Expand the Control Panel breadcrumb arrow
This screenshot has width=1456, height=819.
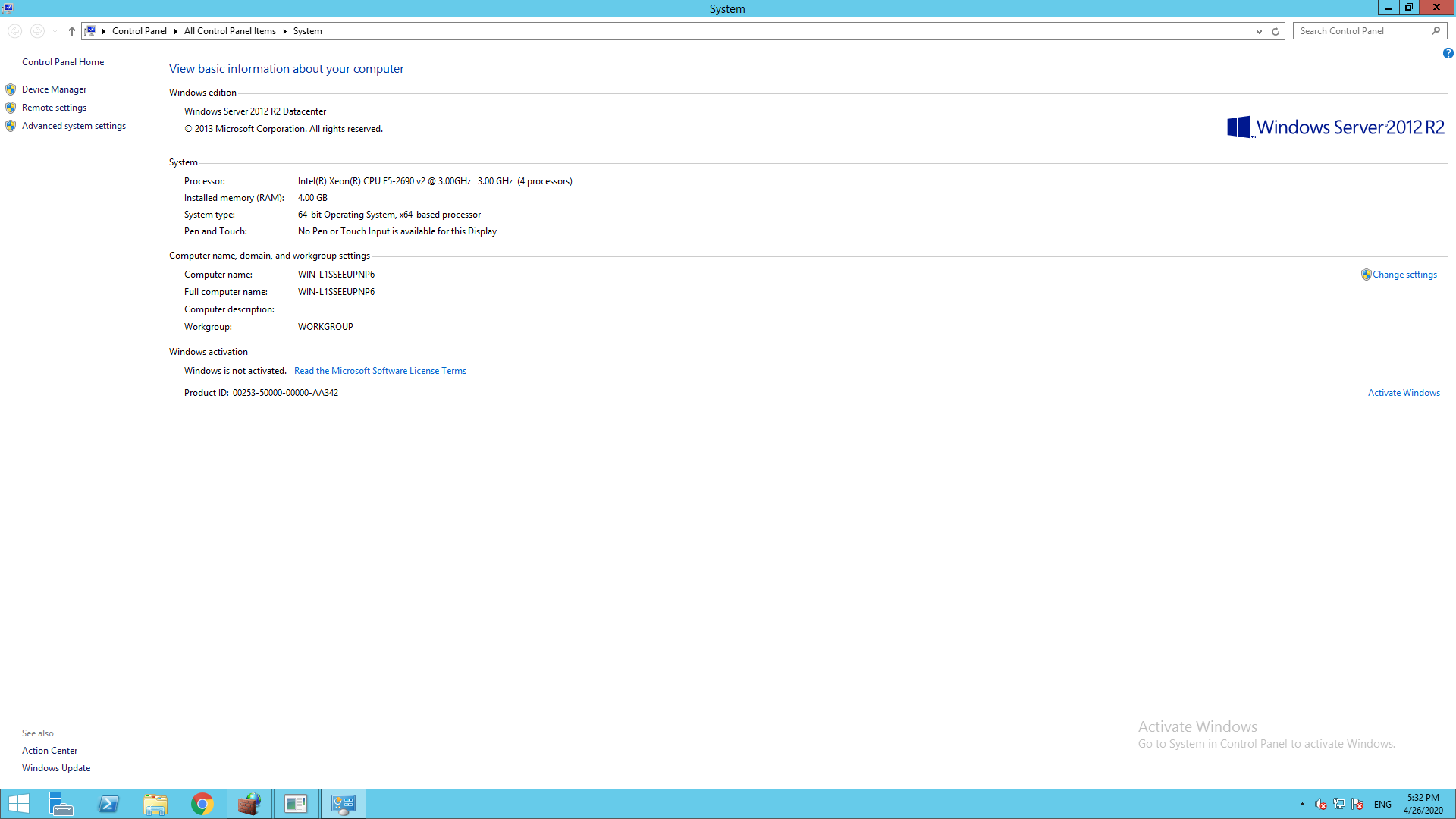[x=175, y=31]
